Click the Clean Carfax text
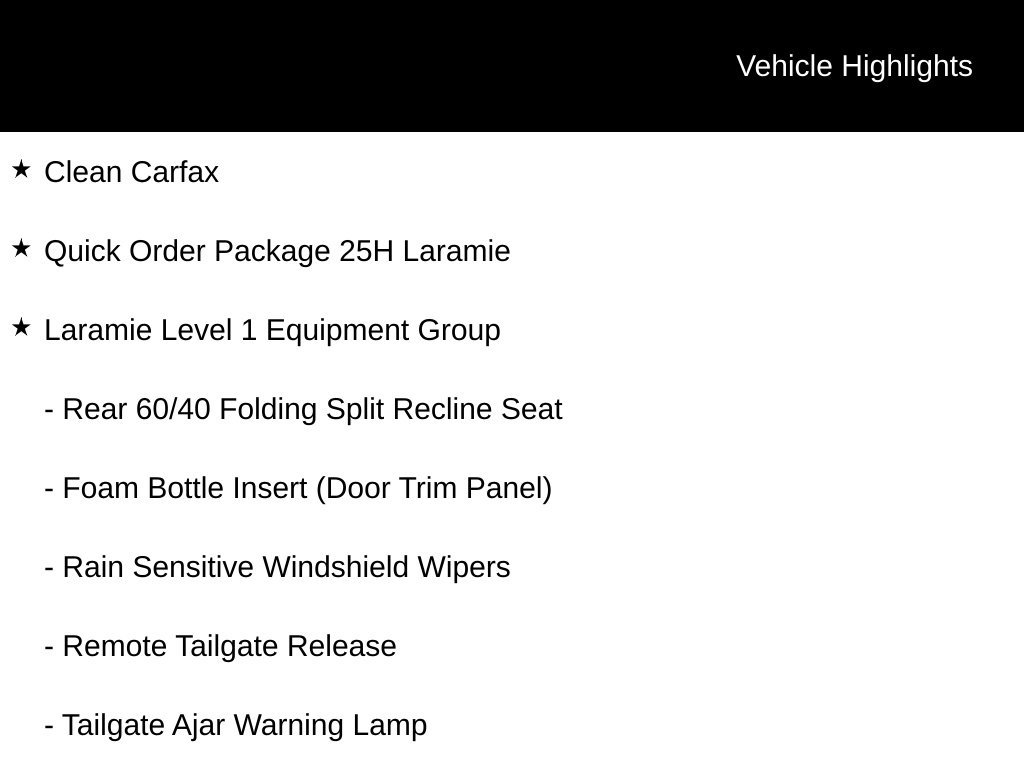The image size is (1024, 768). point(131,172)
